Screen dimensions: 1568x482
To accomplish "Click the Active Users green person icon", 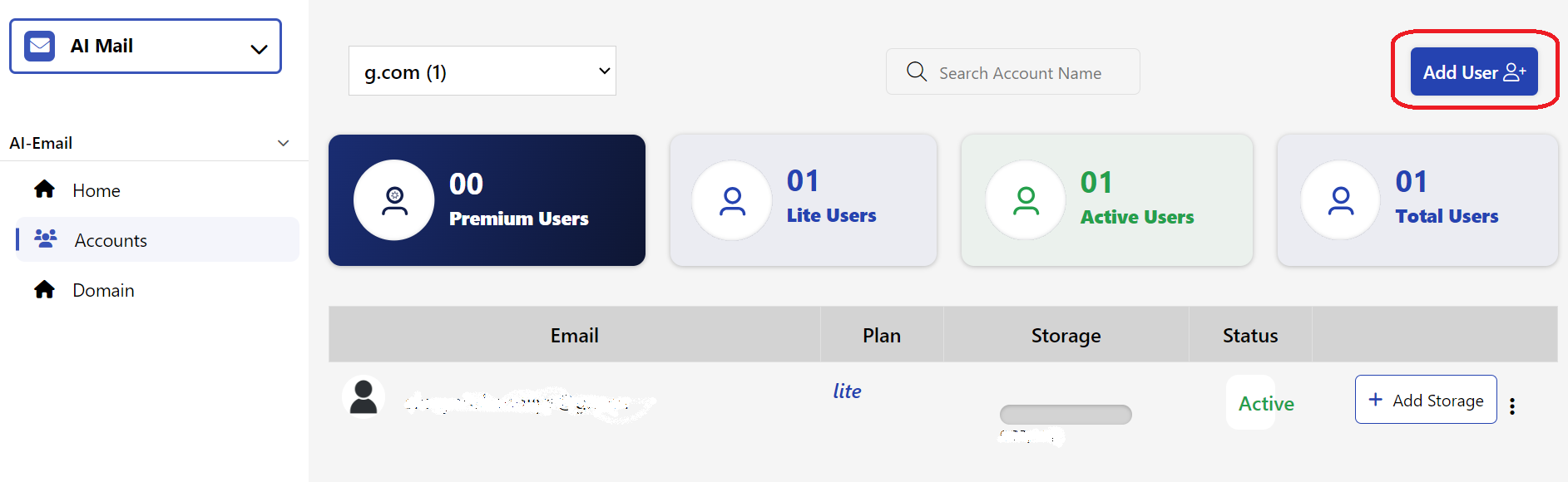I will click(x=1026, y=201).
